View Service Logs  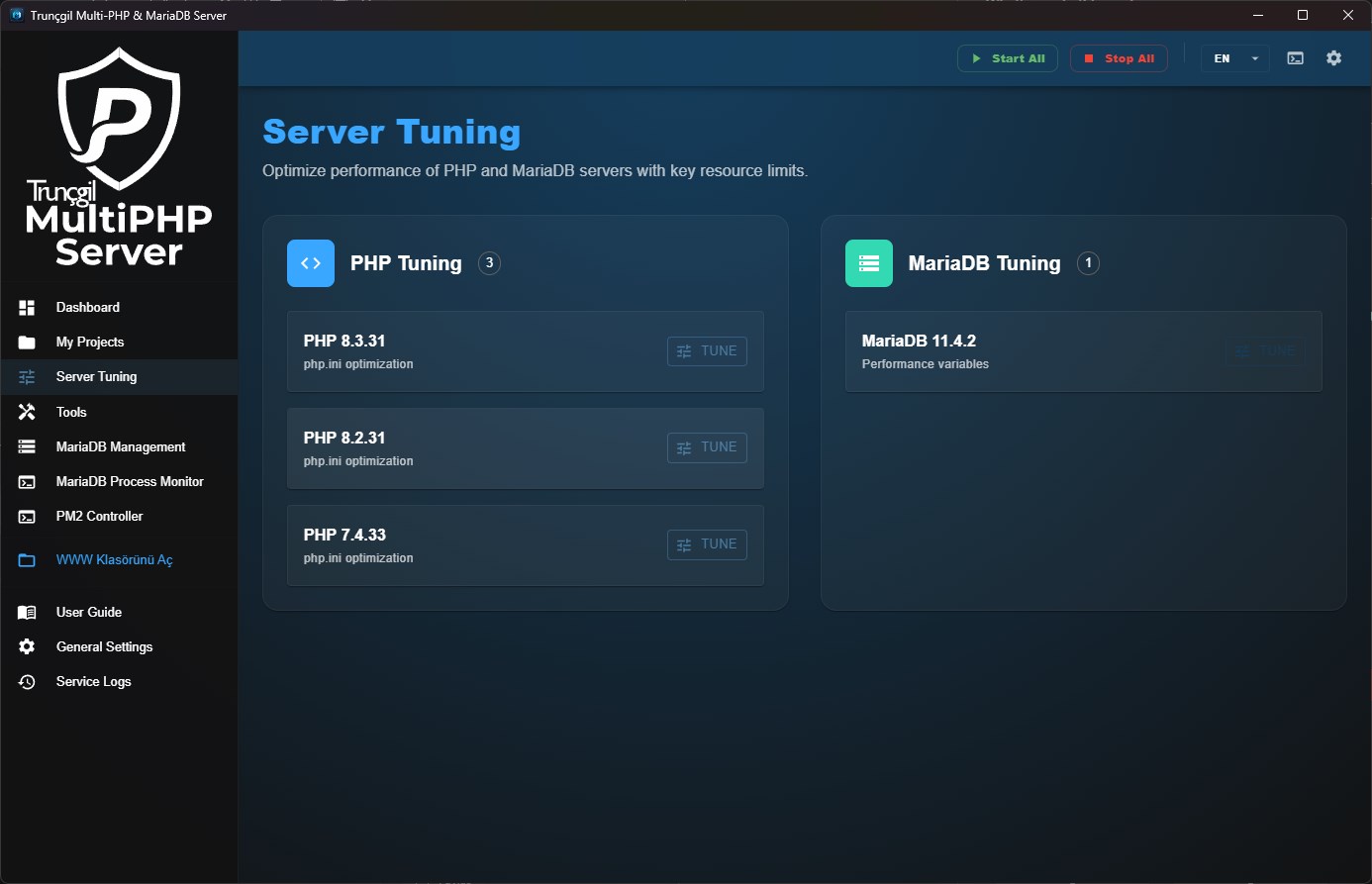point(119,682)
